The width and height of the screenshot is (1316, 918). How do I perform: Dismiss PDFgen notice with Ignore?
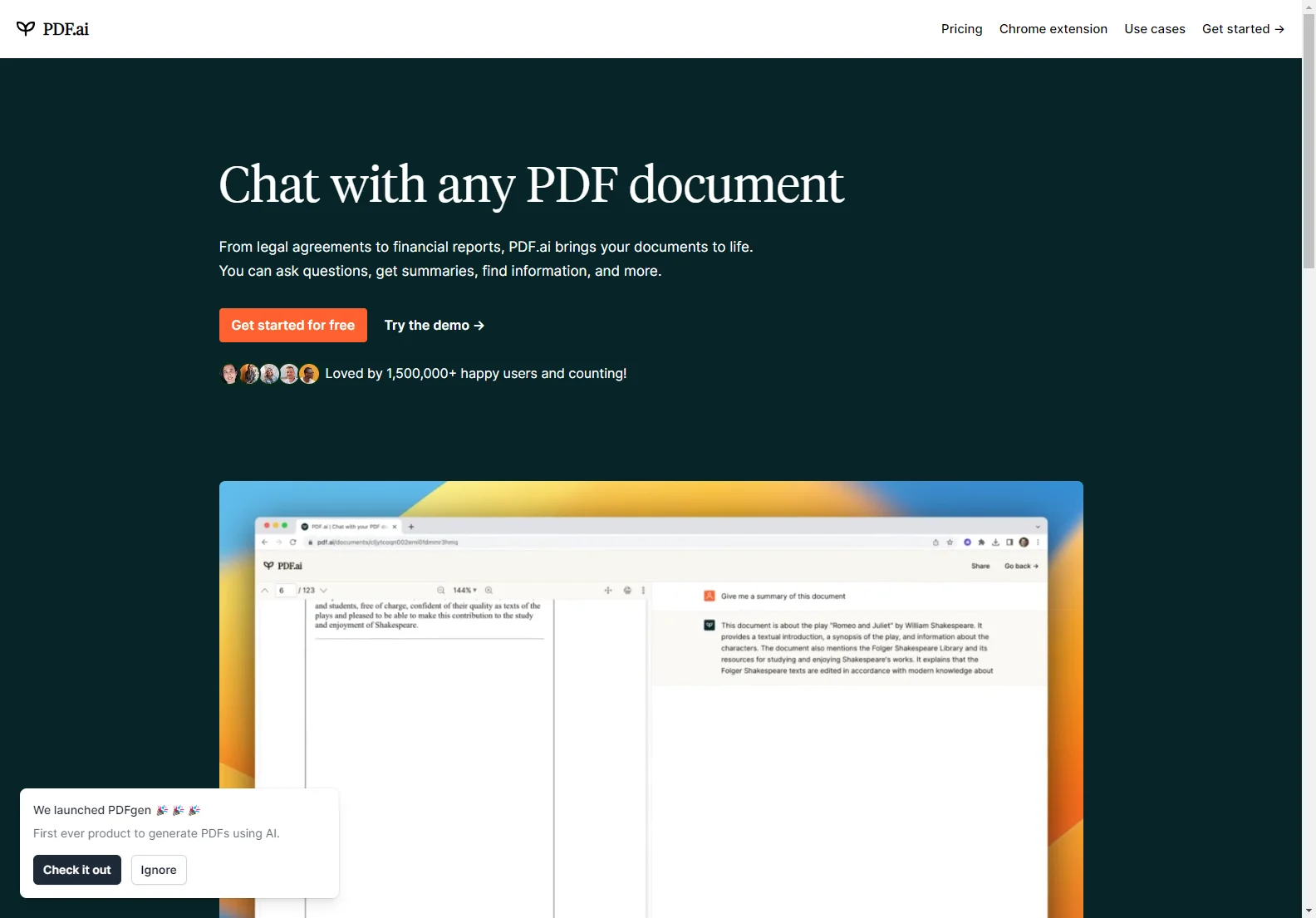coord(159,870)
